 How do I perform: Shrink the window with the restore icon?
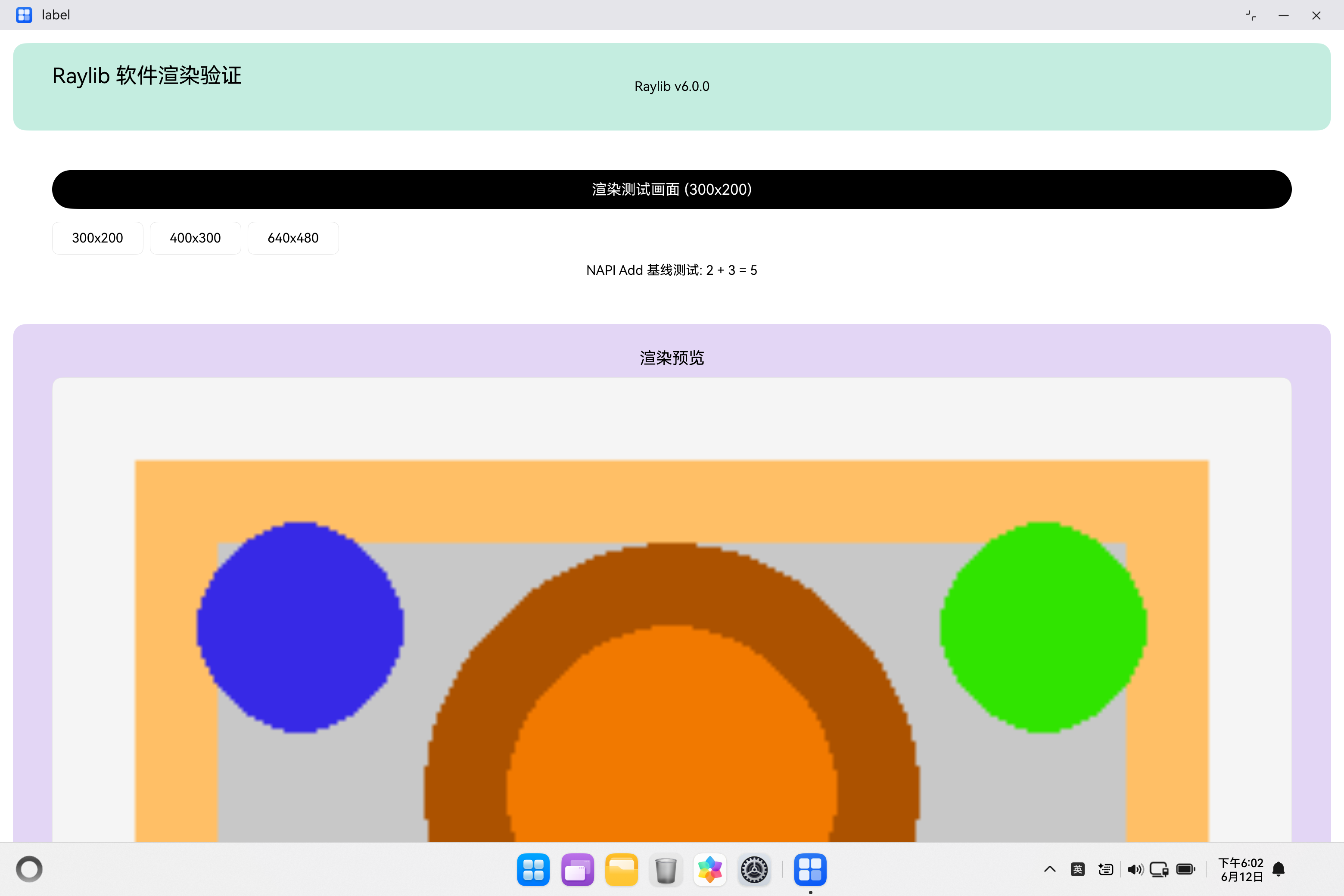coord(1251,16)
